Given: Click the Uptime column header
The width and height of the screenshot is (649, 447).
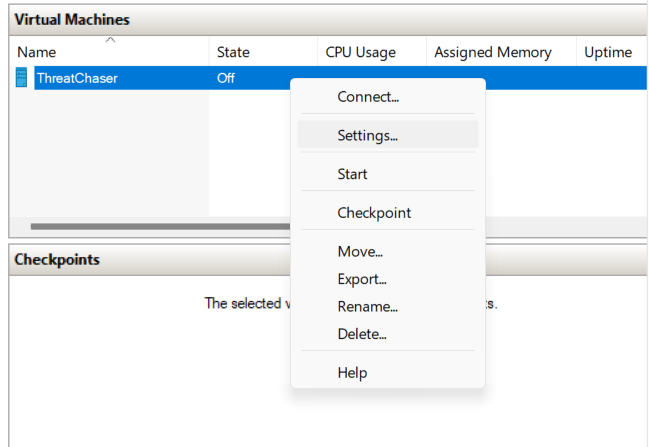Looking at the screenshot, I should pyautogui.click(x=608, y=52).
